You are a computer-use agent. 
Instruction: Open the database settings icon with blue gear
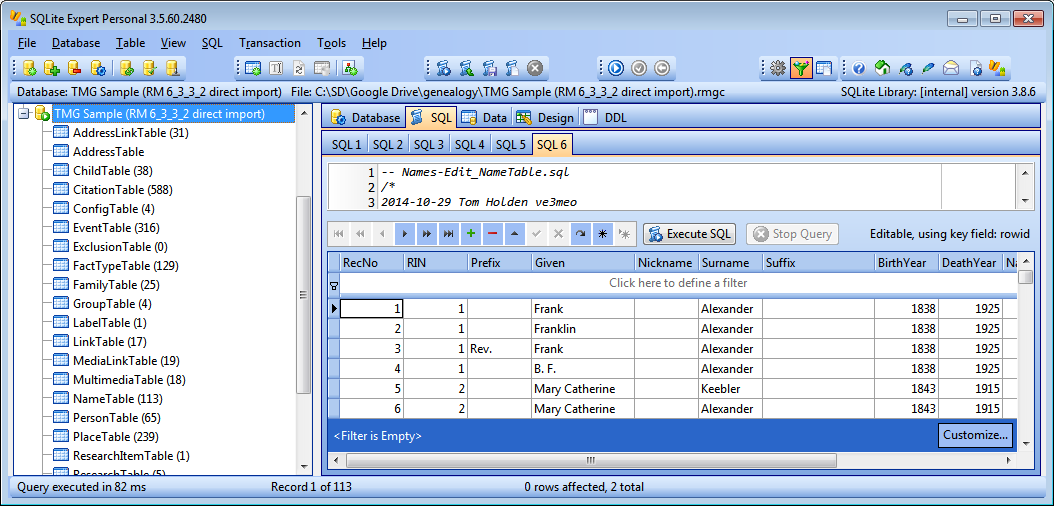click(97, 68)
